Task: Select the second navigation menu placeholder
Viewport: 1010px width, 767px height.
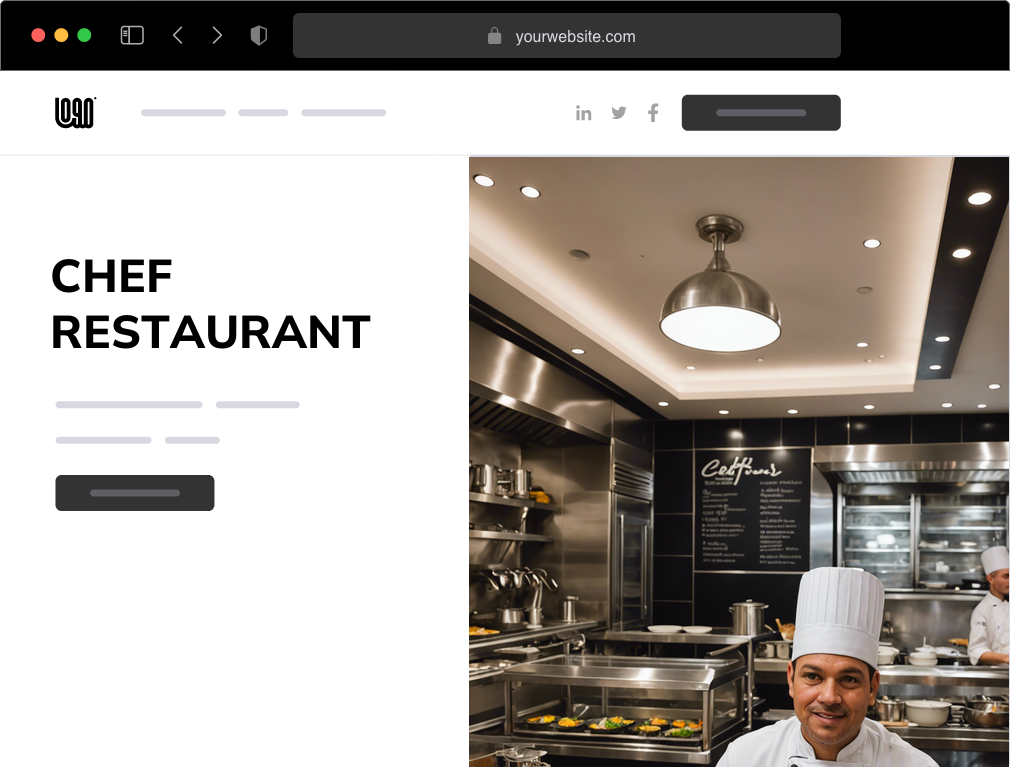Action: coord(263,113)
